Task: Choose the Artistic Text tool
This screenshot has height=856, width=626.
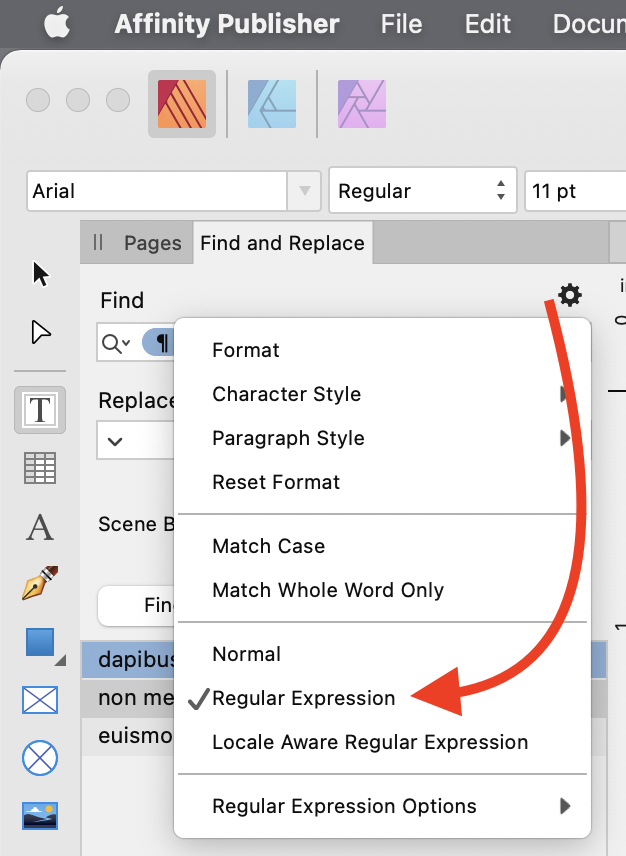Action: [40, 527]
